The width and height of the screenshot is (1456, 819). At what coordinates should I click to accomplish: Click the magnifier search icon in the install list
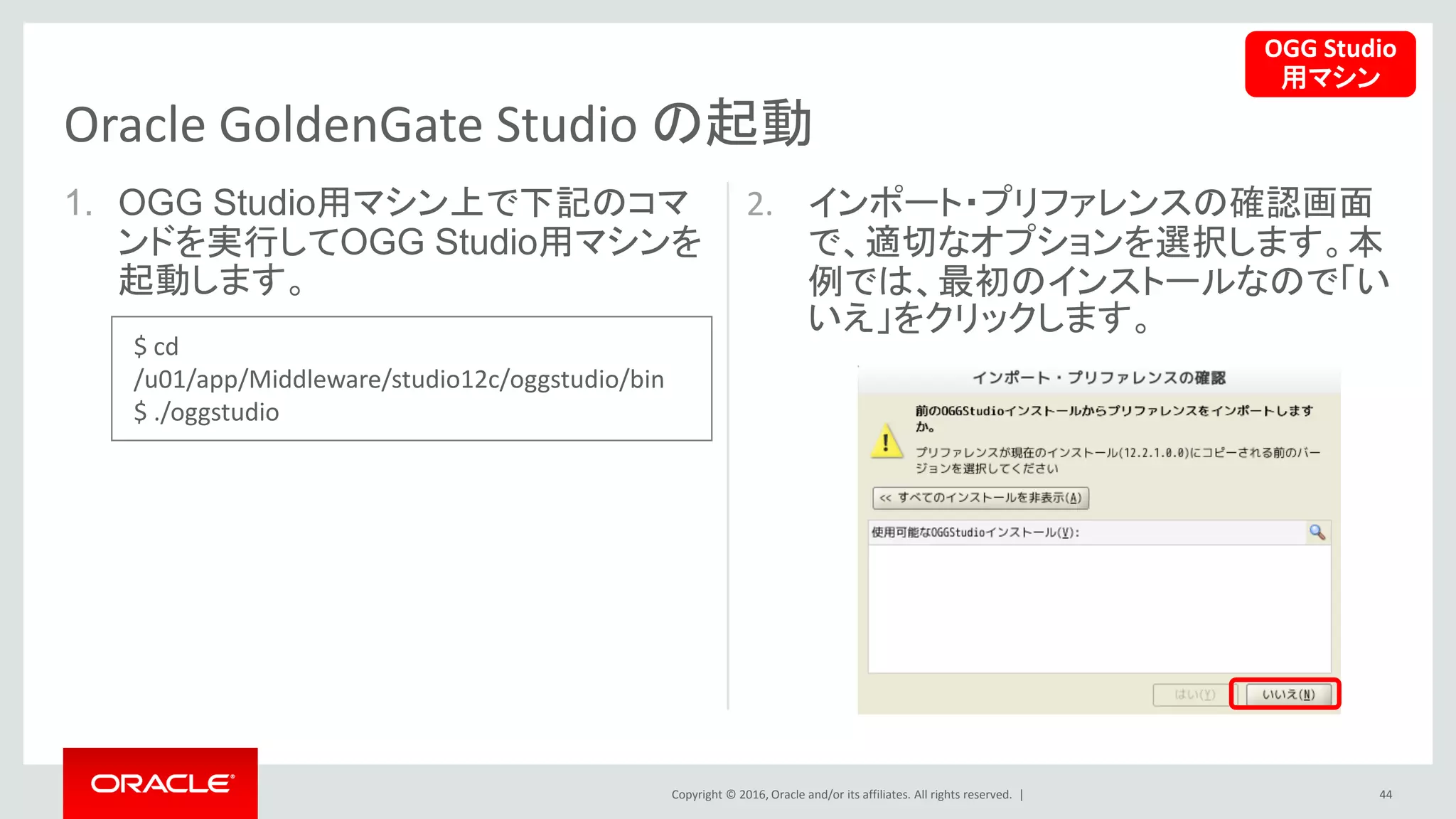click(x=1317, y=532)
